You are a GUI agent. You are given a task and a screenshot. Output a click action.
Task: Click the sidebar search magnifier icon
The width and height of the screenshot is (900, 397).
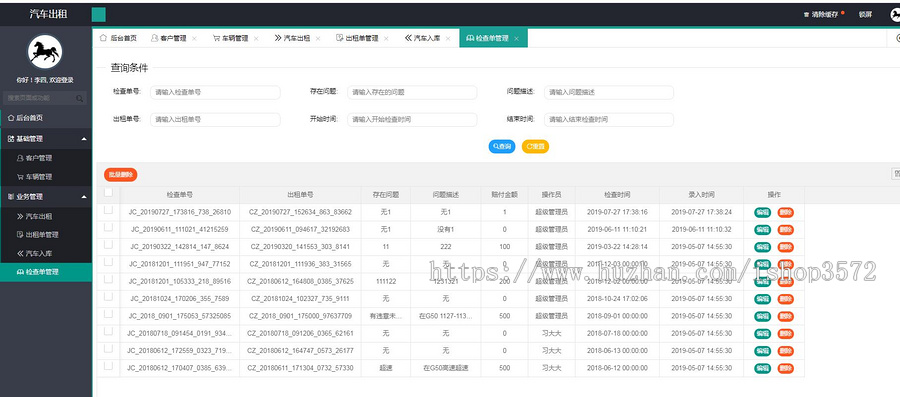[80, 99]
